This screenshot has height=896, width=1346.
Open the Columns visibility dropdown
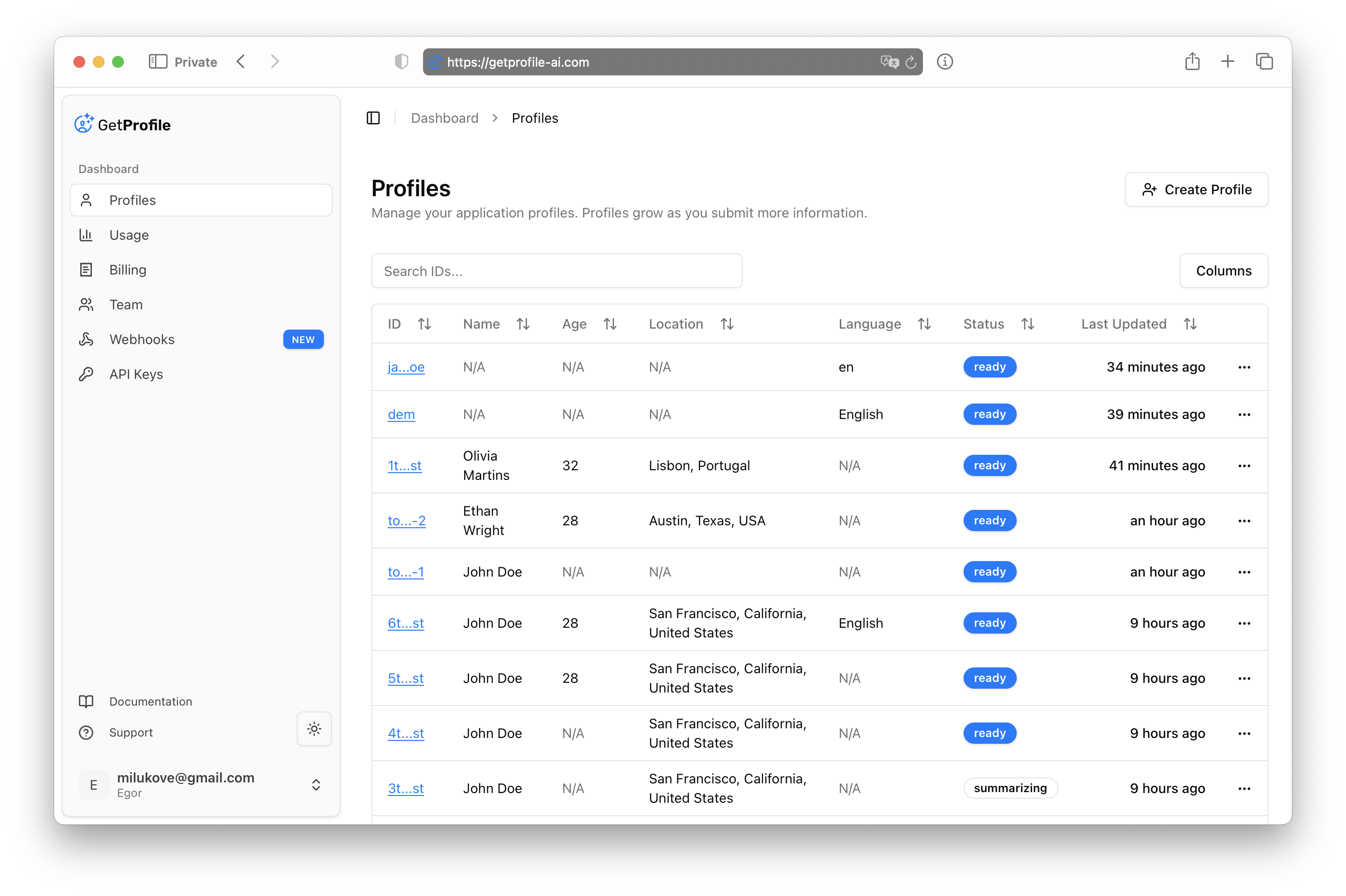pyautogui.click(x=1223, y=271)
